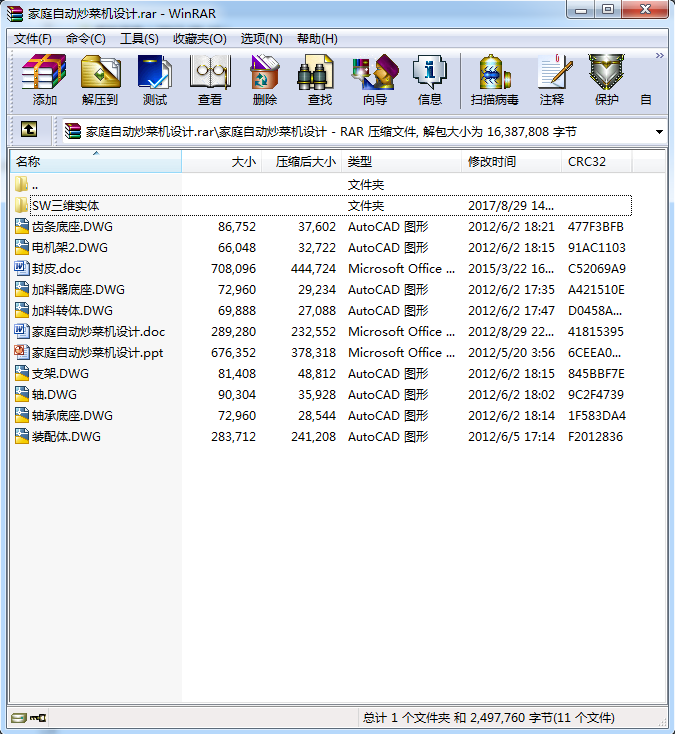This screenshot has height=734, width=675.
Task: Open the 查看 (View) tool
Action: point(210,80)
